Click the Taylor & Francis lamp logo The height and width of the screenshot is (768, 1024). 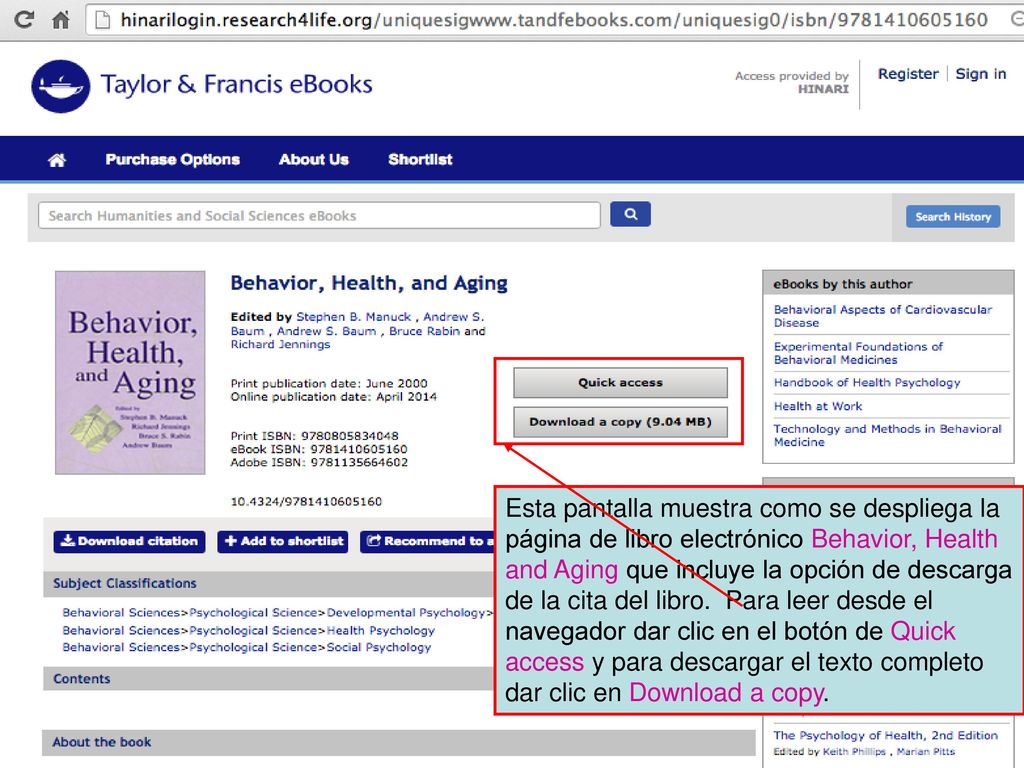click(x=61, y=86)
